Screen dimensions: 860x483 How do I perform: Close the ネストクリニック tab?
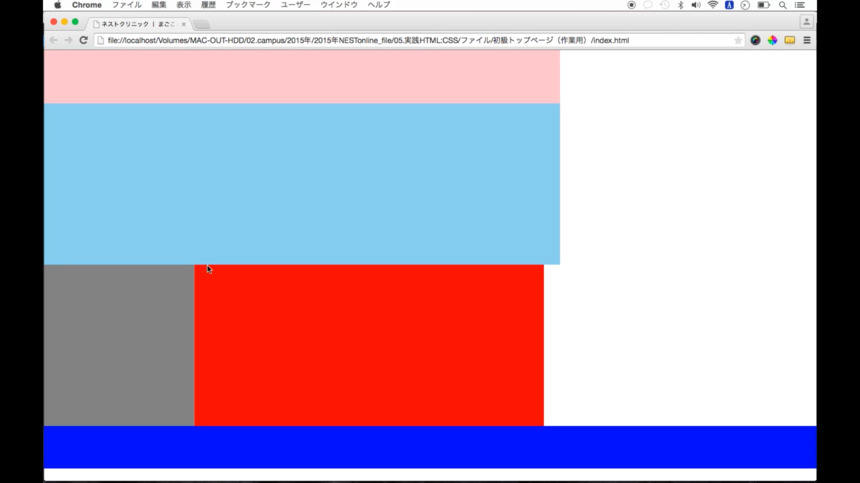184,24
